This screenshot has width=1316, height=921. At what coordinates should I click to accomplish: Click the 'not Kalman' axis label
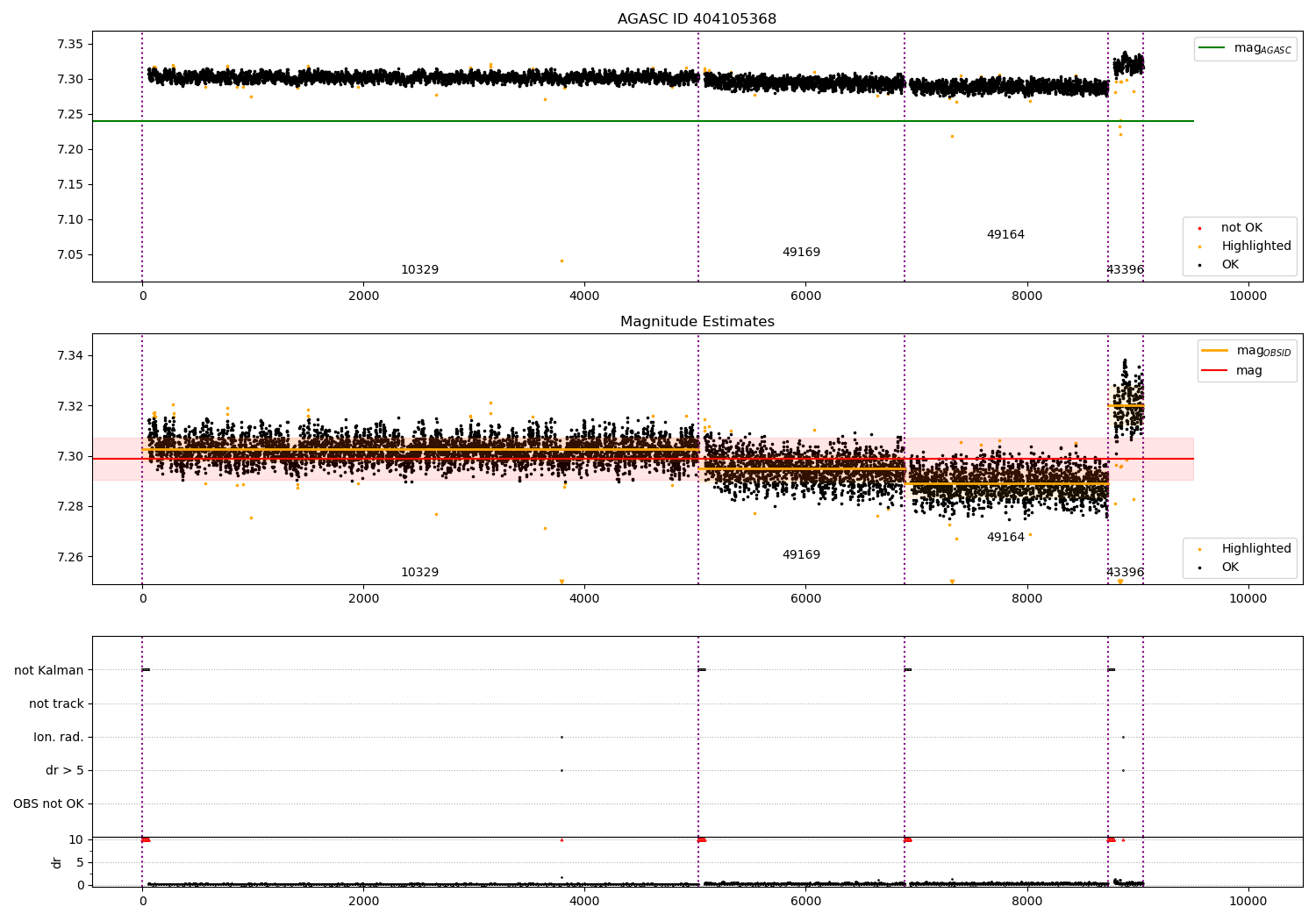pos(49,671)
